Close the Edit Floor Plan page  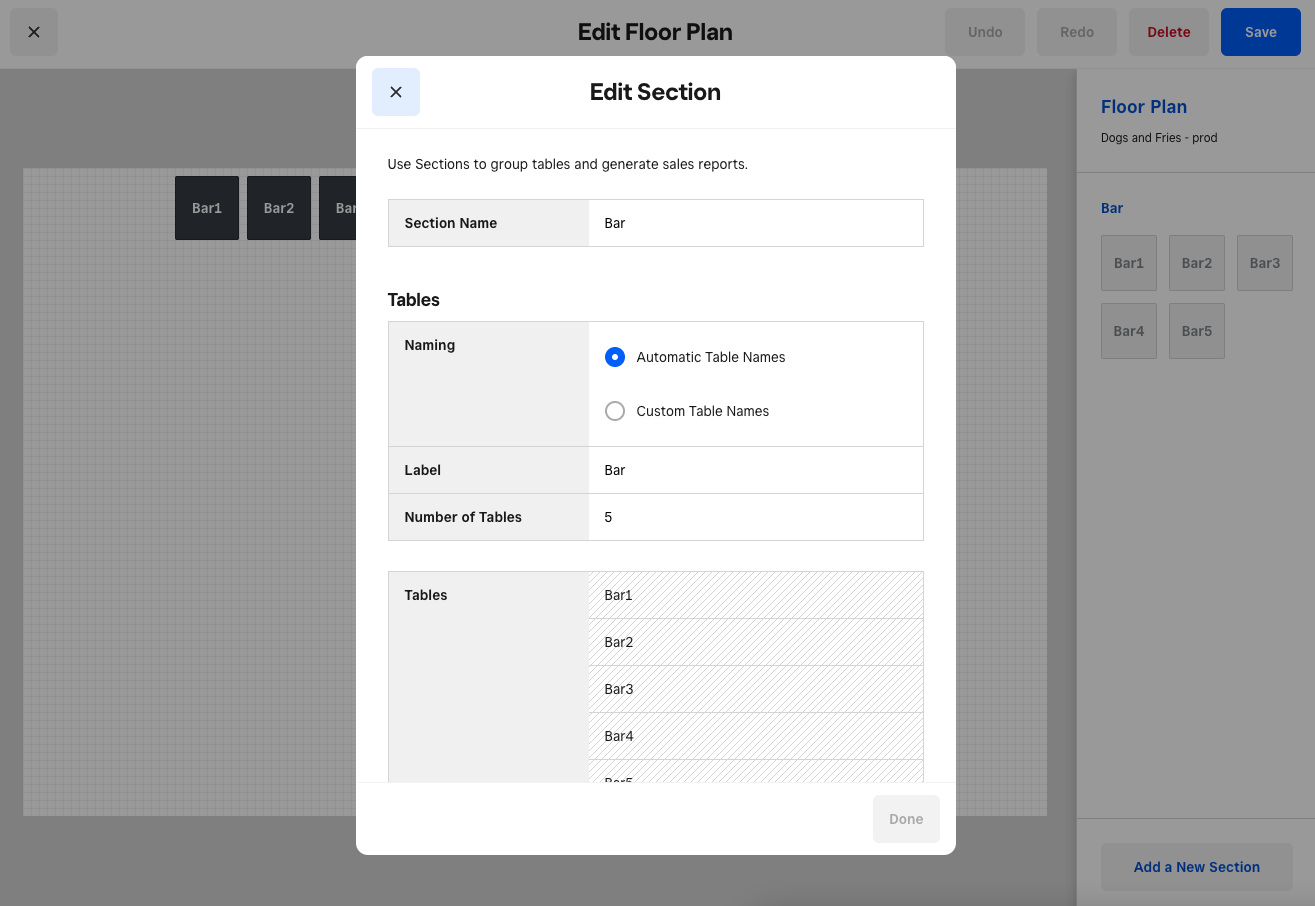coord(34,32)
